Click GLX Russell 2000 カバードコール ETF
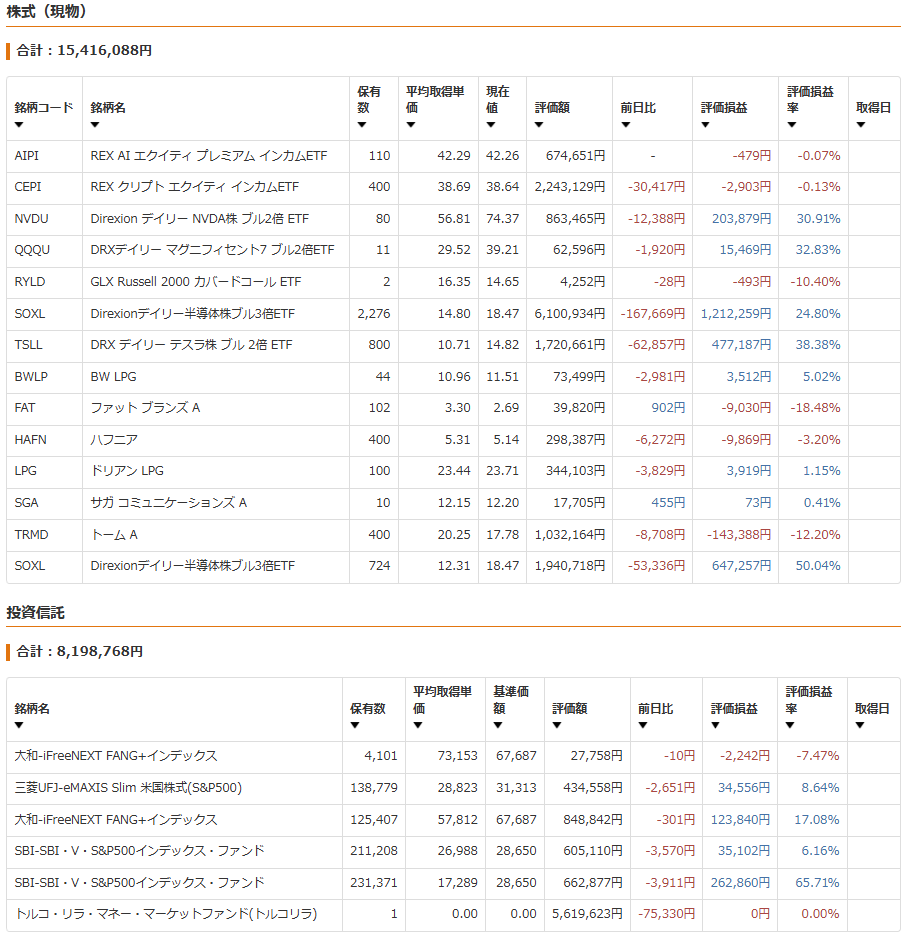 pos(195,282)
